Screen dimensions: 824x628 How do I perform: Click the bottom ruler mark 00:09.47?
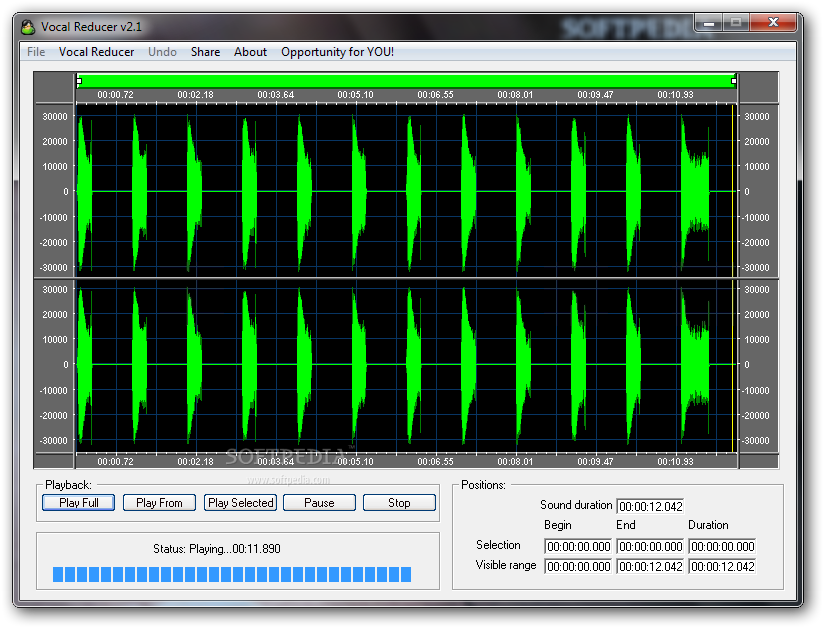click(595, 461)
